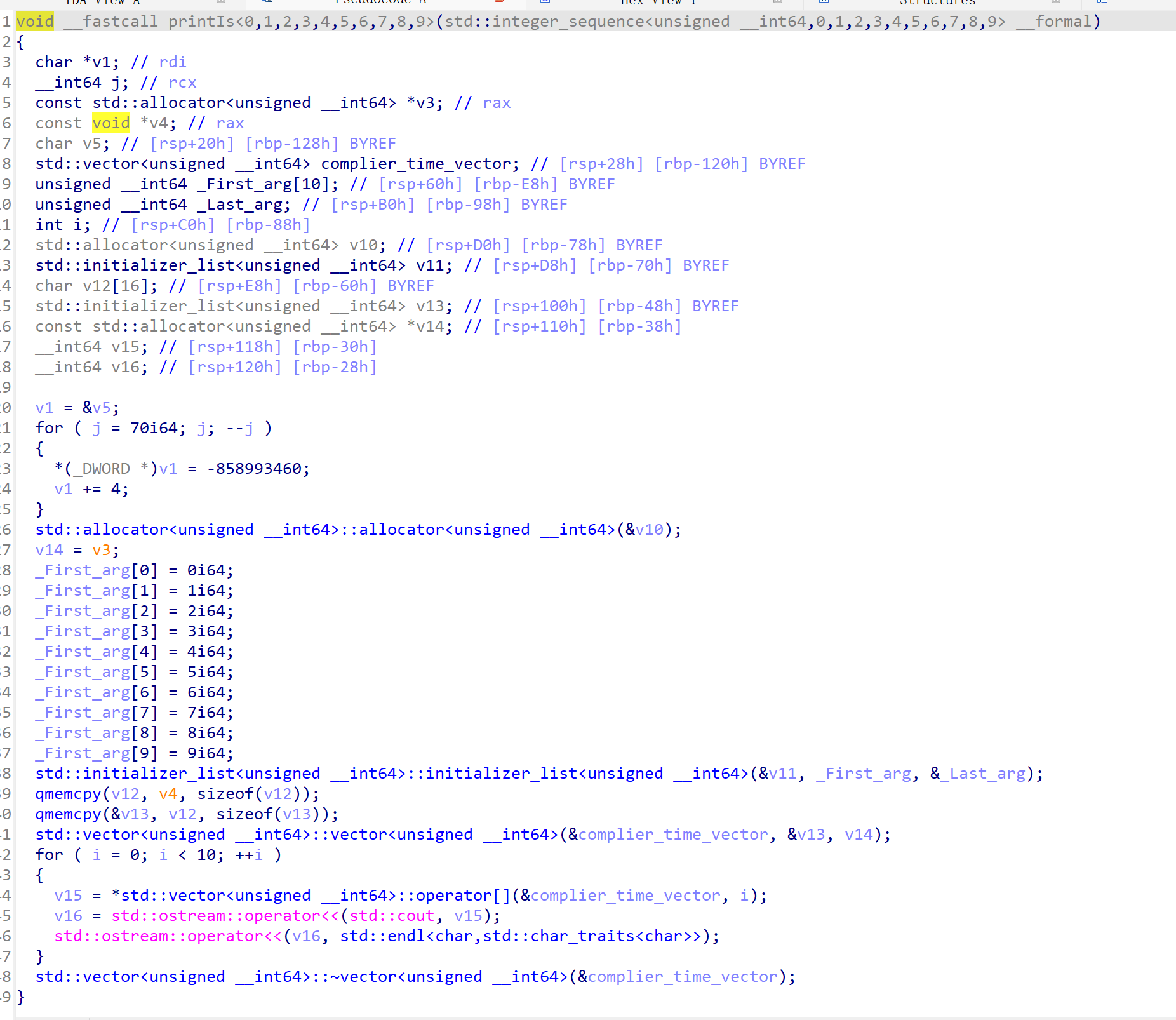
Task: Select the v15 variable assignment
Action: 67,895
